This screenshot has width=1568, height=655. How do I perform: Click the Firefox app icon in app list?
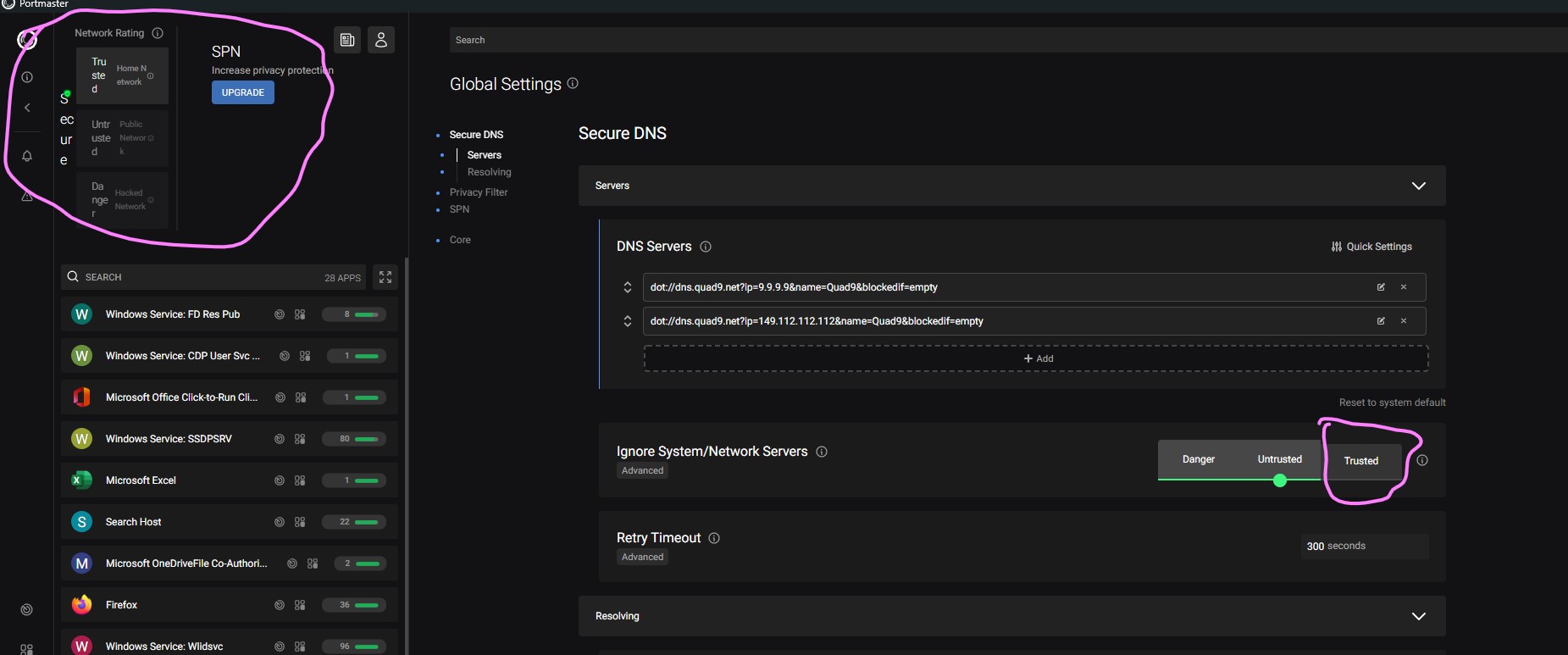(x=81, y=605)
